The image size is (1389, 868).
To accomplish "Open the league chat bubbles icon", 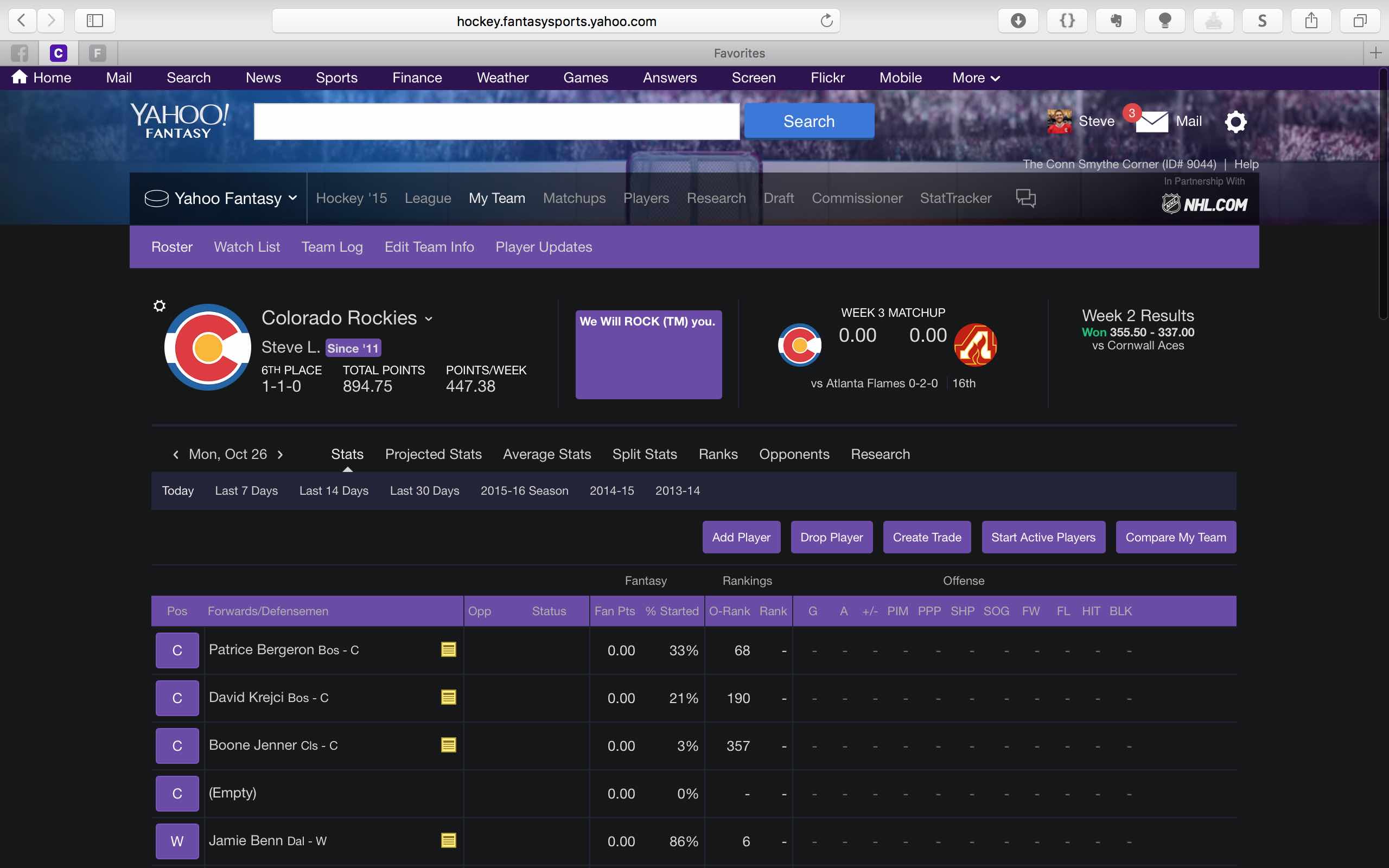I will (1025, 198).
